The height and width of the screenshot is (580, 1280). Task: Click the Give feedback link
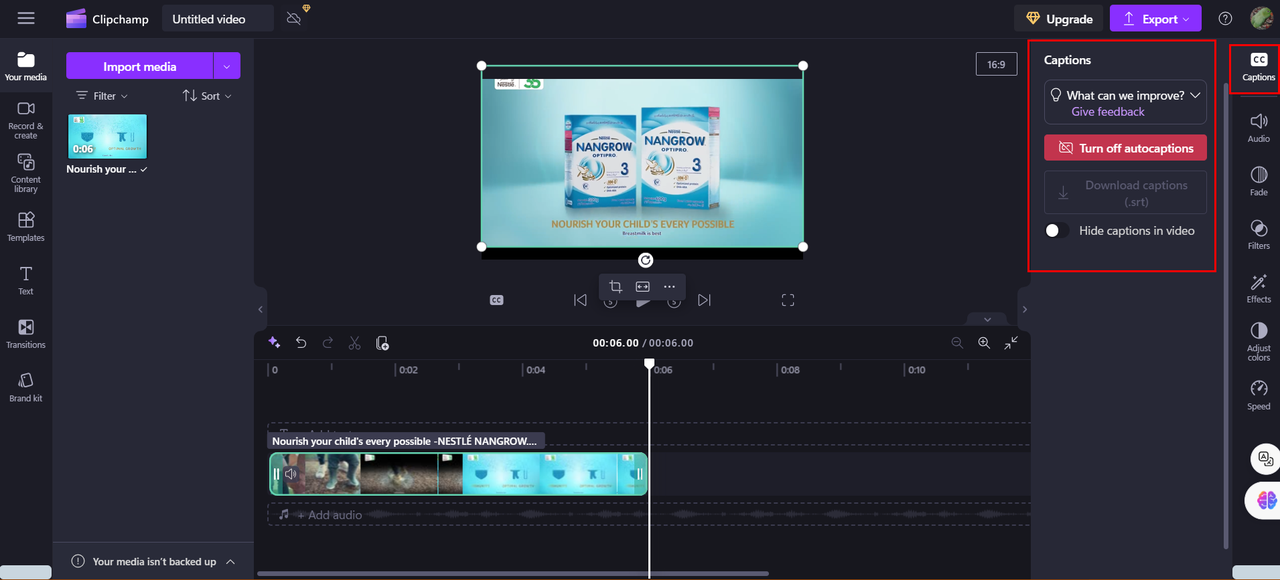1108,112
